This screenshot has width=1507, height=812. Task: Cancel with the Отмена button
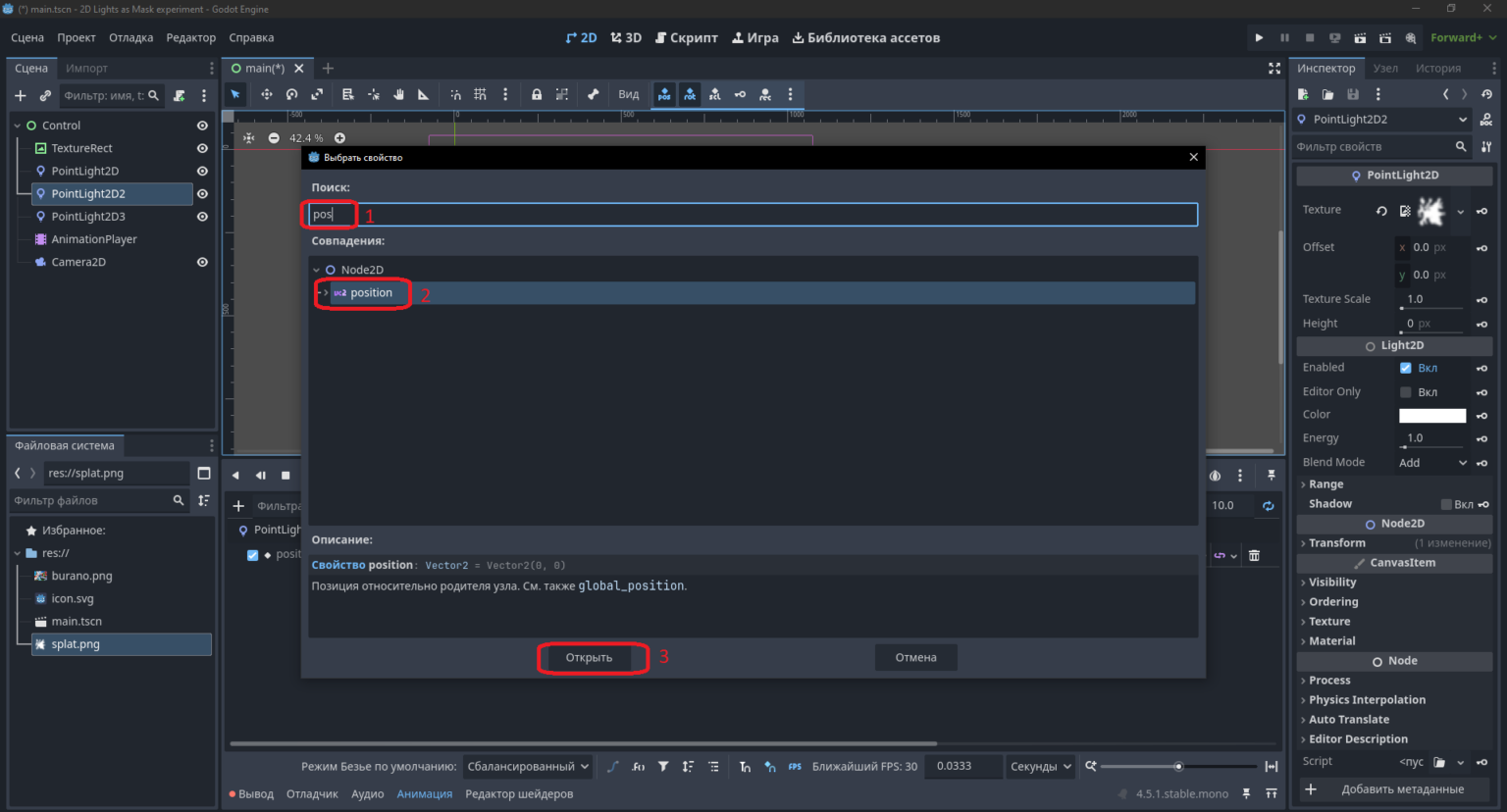click(915, 657)
